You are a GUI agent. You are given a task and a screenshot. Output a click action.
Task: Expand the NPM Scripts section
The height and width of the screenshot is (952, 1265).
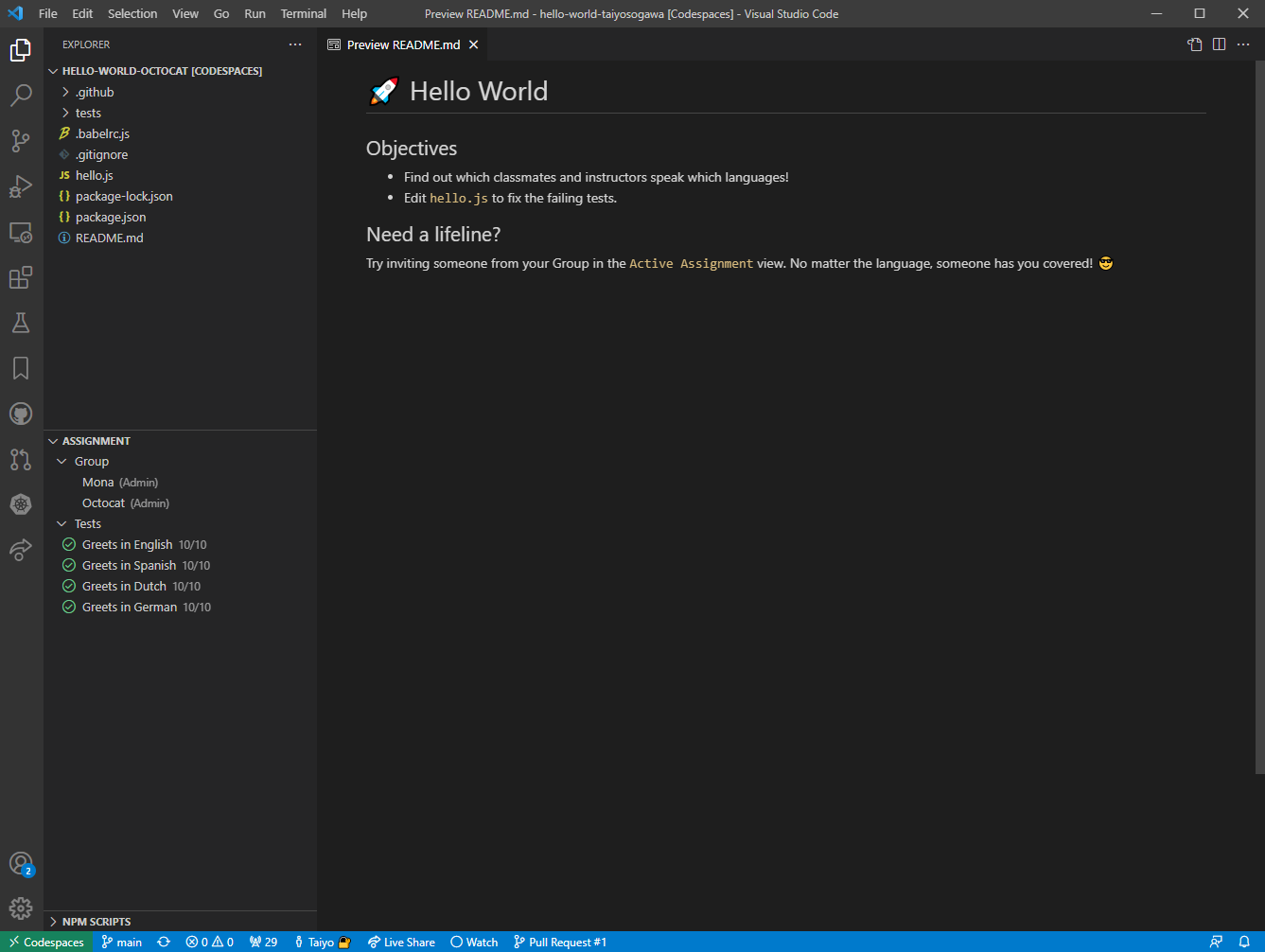[96, 921]
